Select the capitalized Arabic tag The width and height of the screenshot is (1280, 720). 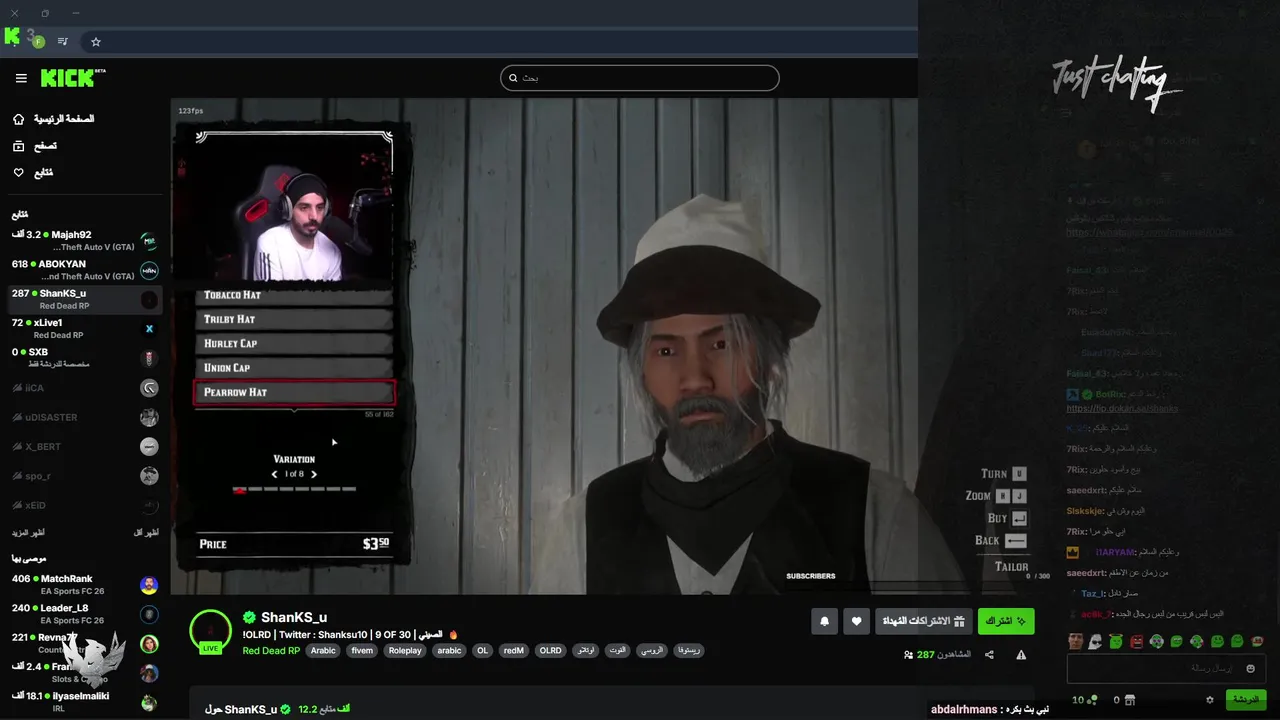tap(323, 650)
